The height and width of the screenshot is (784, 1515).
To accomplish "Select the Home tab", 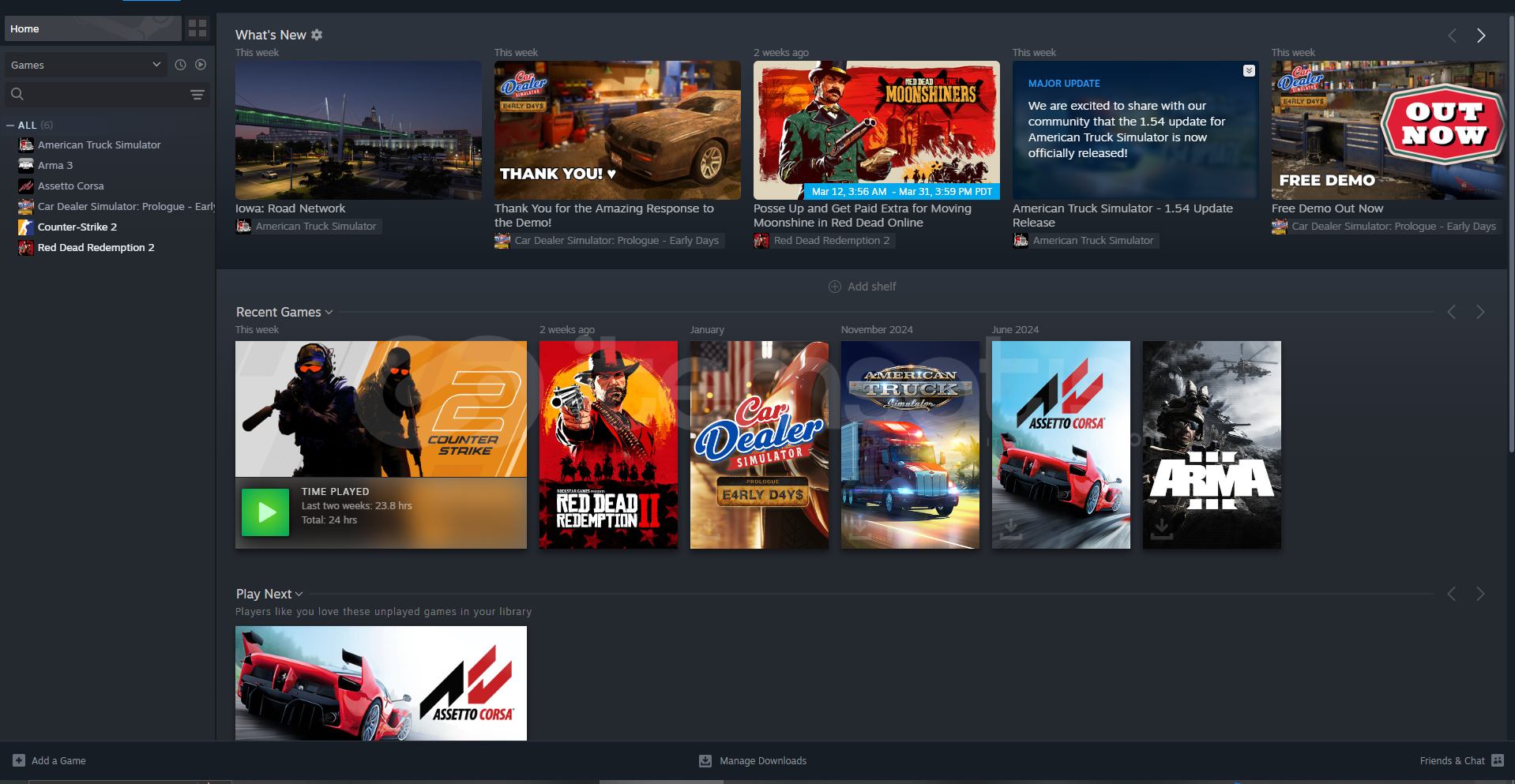I will [x=93, y=28].
